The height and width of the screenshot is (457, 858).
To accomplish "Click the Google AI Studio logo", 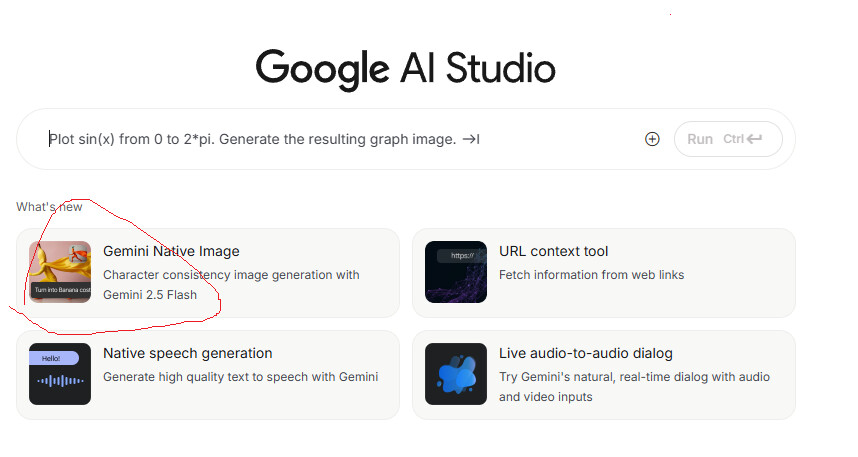I will point(405,69).
